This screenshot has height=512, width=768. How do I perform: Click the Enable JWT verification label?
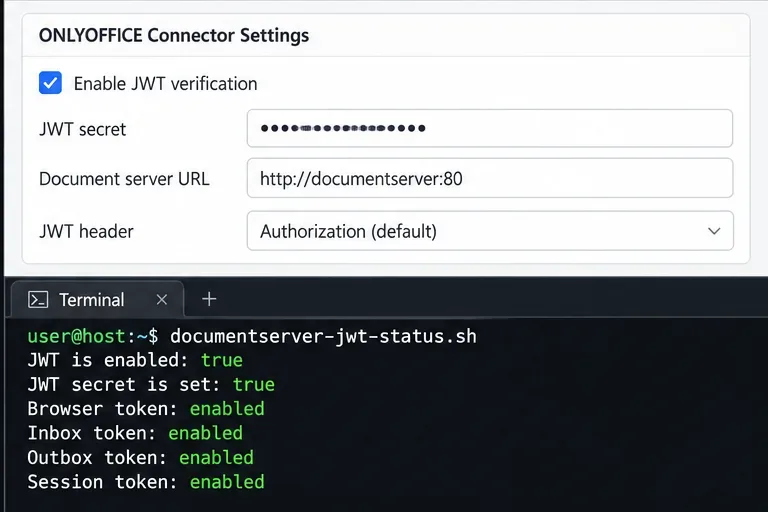pyautogui.click(x=166, y=84)
